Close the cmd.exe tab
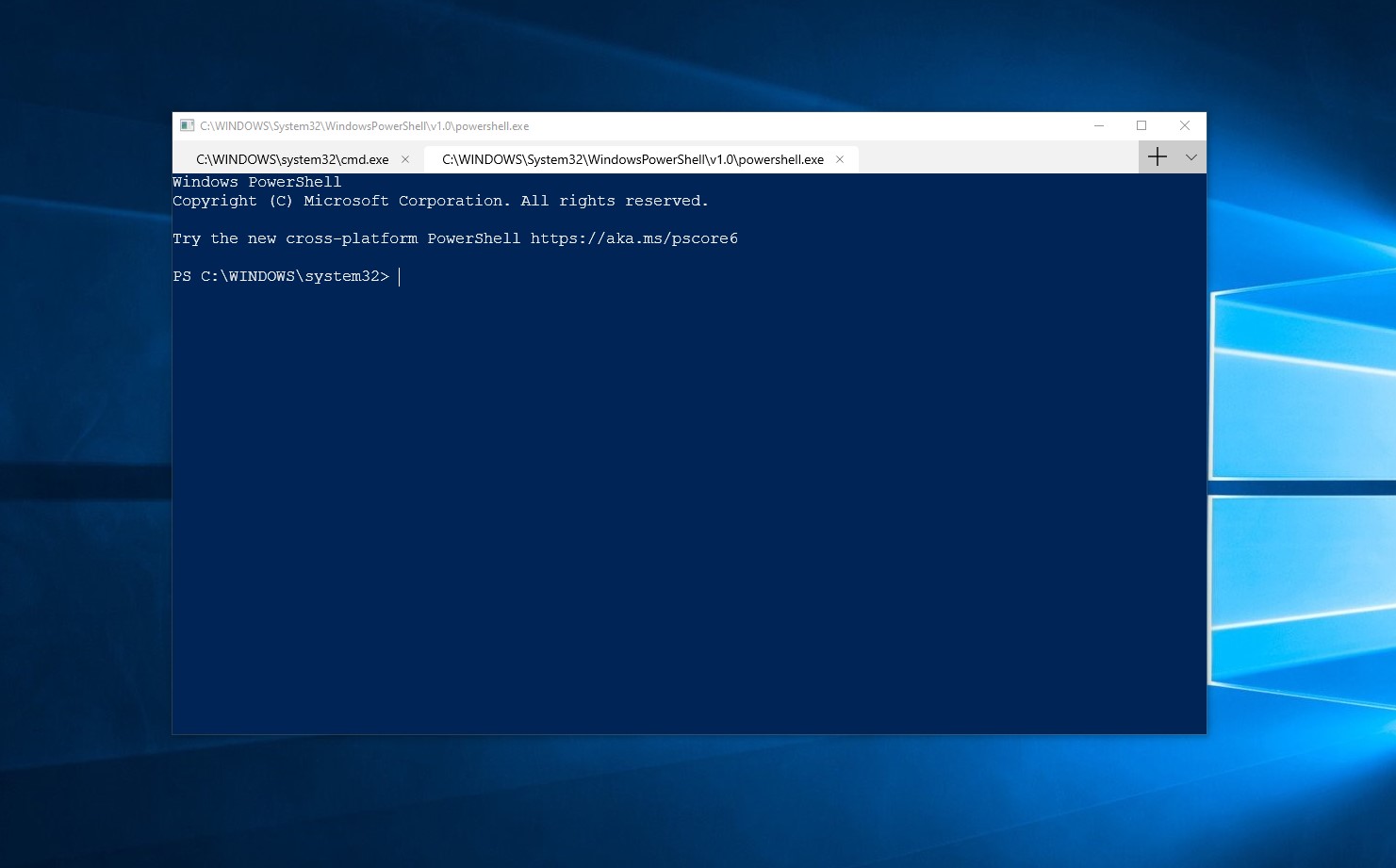This screenshot has width=1396, height=868. coord(405,159)
